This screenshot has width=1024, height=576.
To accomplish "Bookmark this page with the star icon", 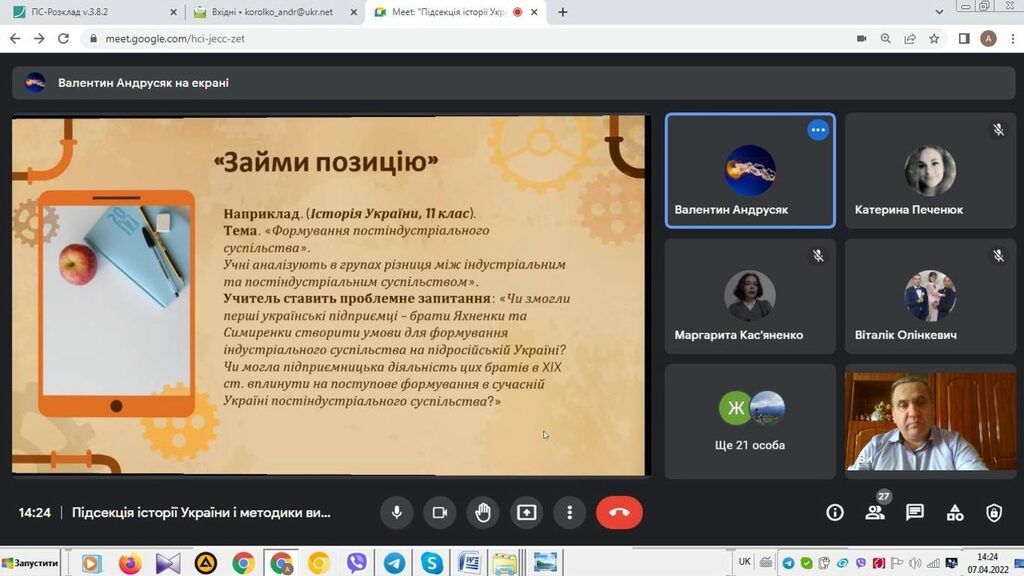I will 934,38.
